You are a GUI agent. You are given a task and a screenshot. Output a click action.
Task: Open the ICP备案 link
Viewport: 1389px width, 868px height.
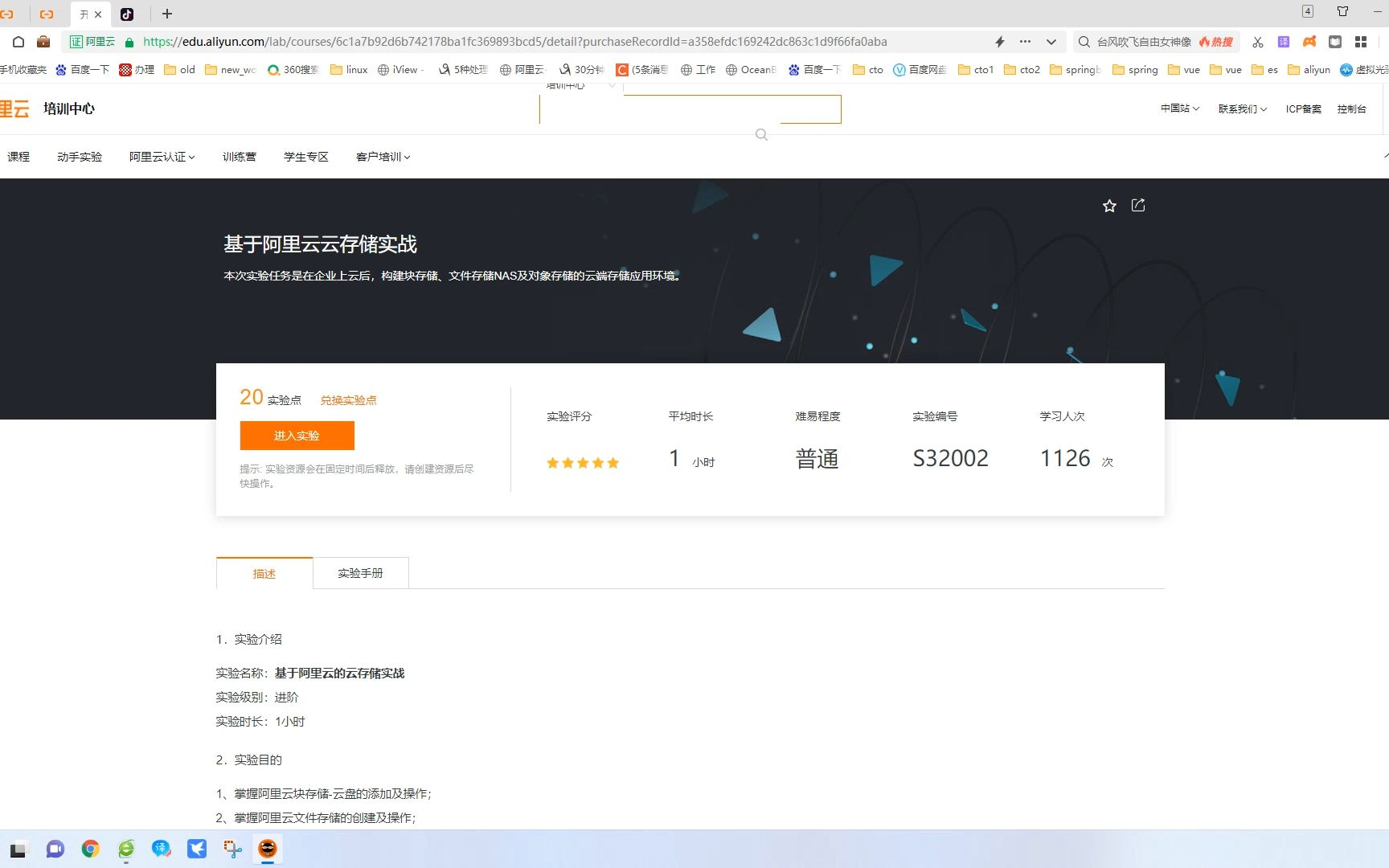1303,108
